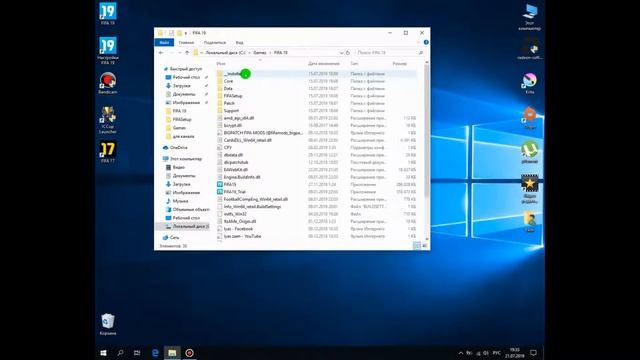The height and width of the screenshot is (360, 640).
Task: Open the Корзина recycle bin icon
Action: (108, 324)
